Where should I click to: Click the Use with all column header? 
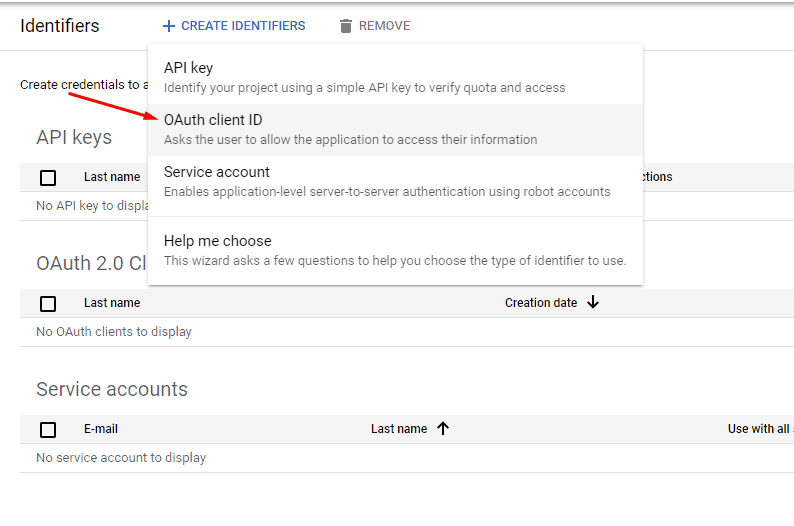(760, 429)
